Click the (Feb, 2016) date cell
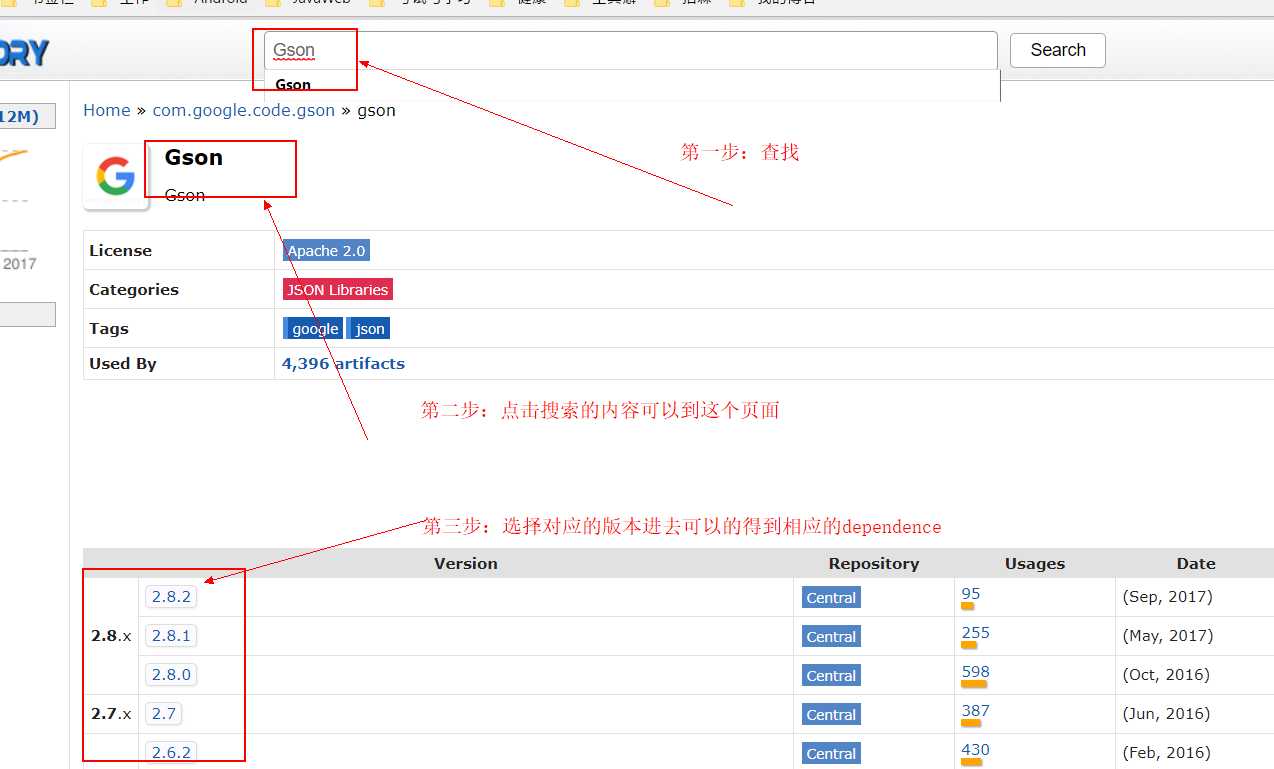 pos(1166,753)
